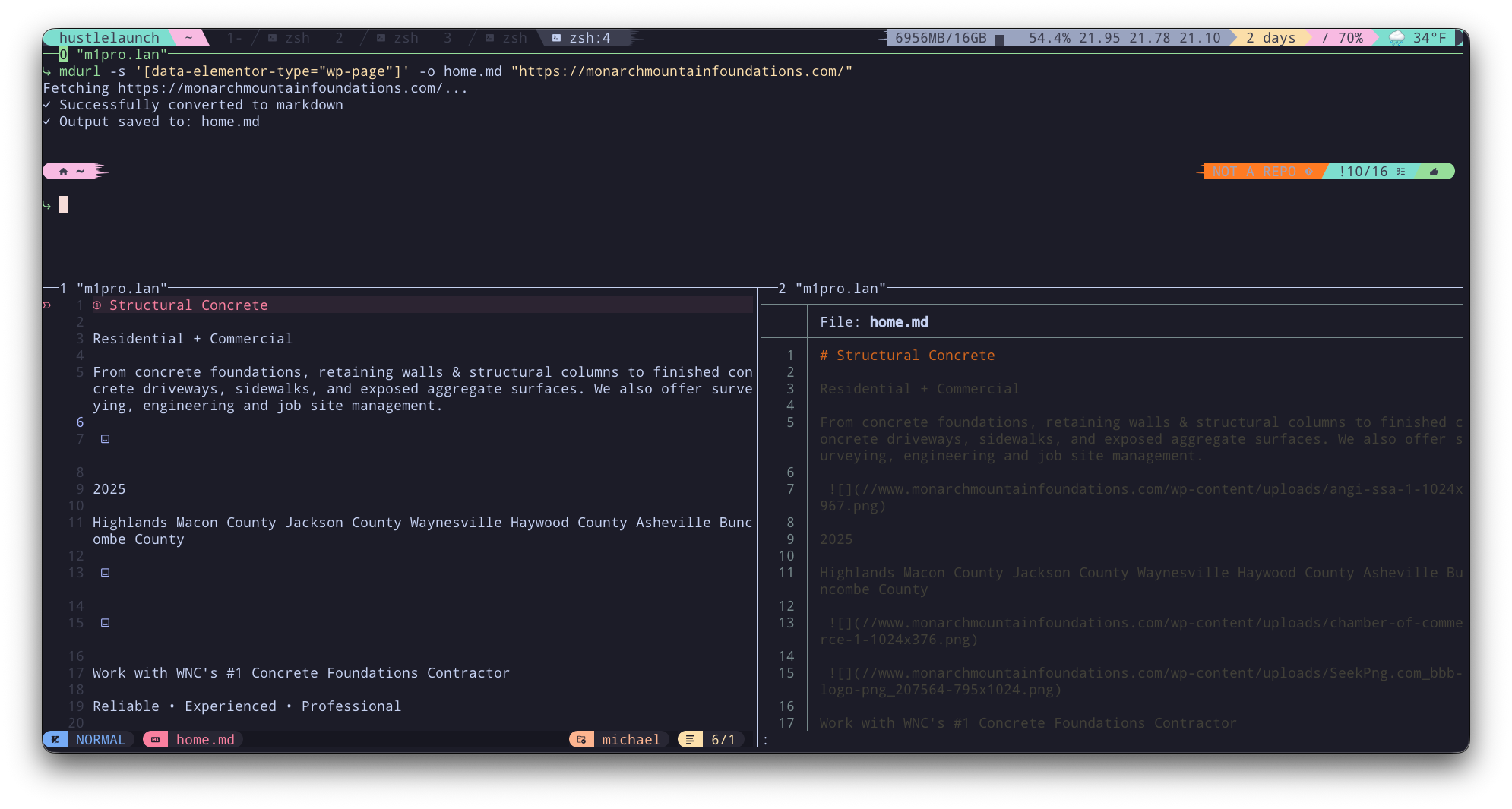1512x809 pixels.
Task: Focus the shell prompt cursor in top pane
Action: click(64, 204)
